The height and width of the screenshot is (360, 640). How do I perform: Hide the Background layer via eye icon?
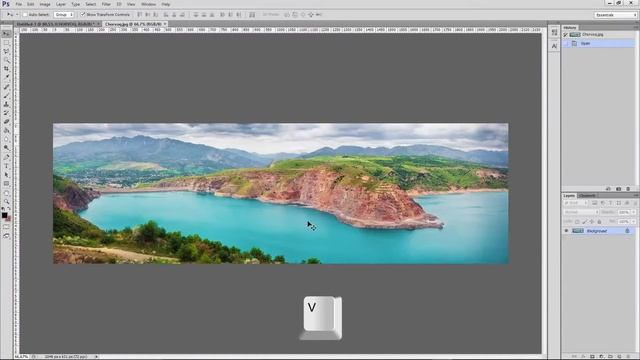point(566,231)
